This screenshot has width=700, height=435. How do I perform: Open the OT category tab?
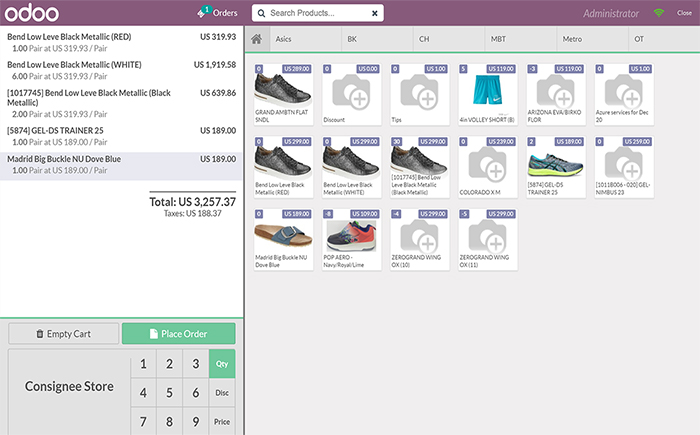(664, 39)
